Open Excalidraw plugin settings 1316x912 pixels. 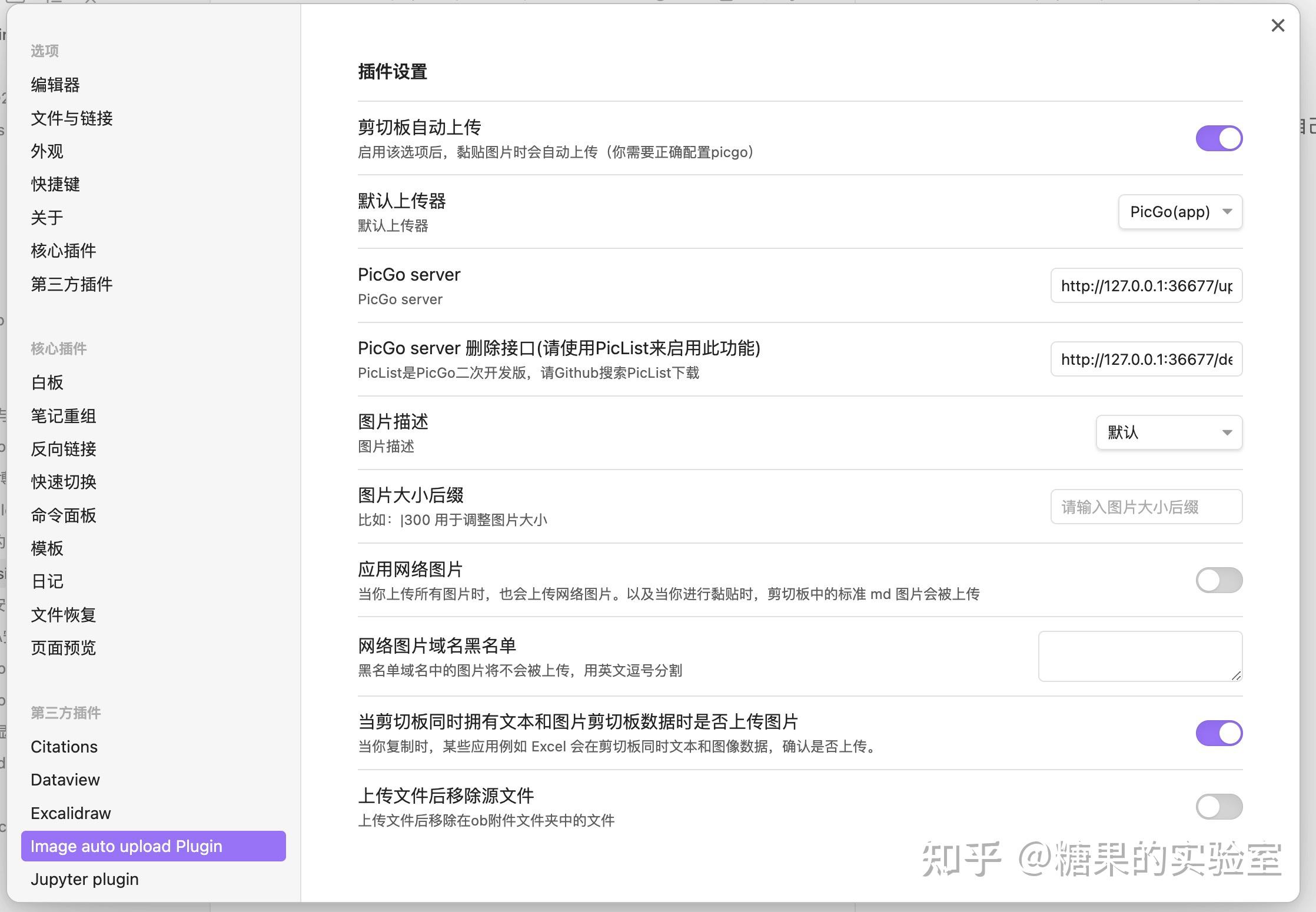pyautogui.click(x=70, y=813)
